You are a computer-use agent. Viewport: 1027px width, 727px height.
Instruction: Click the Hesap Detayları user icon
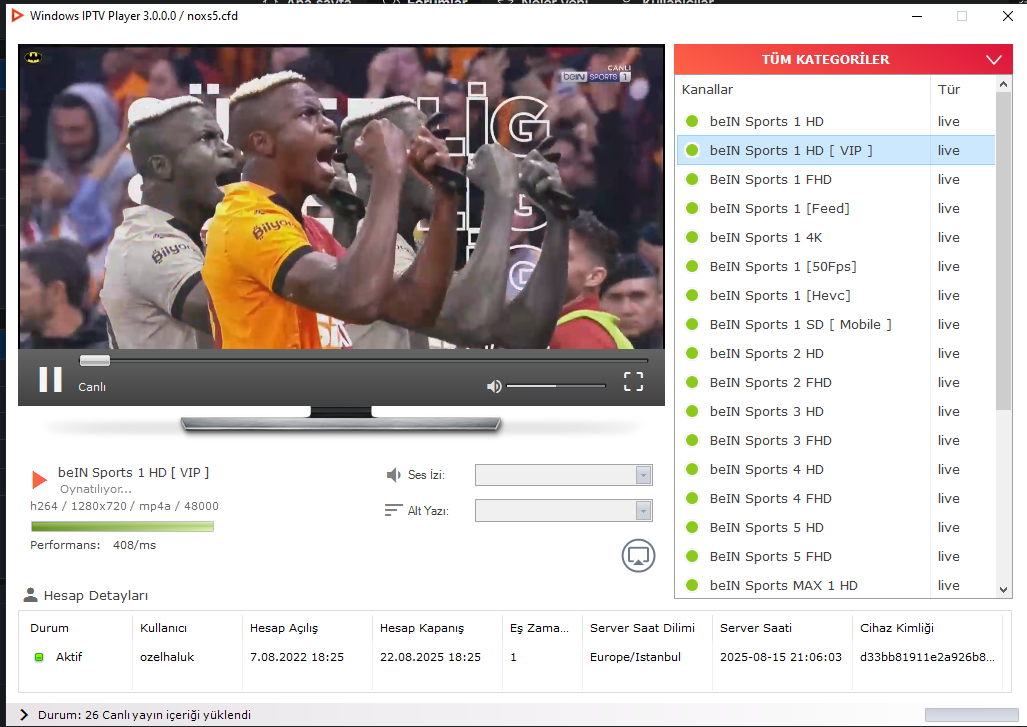pos(30,595)
